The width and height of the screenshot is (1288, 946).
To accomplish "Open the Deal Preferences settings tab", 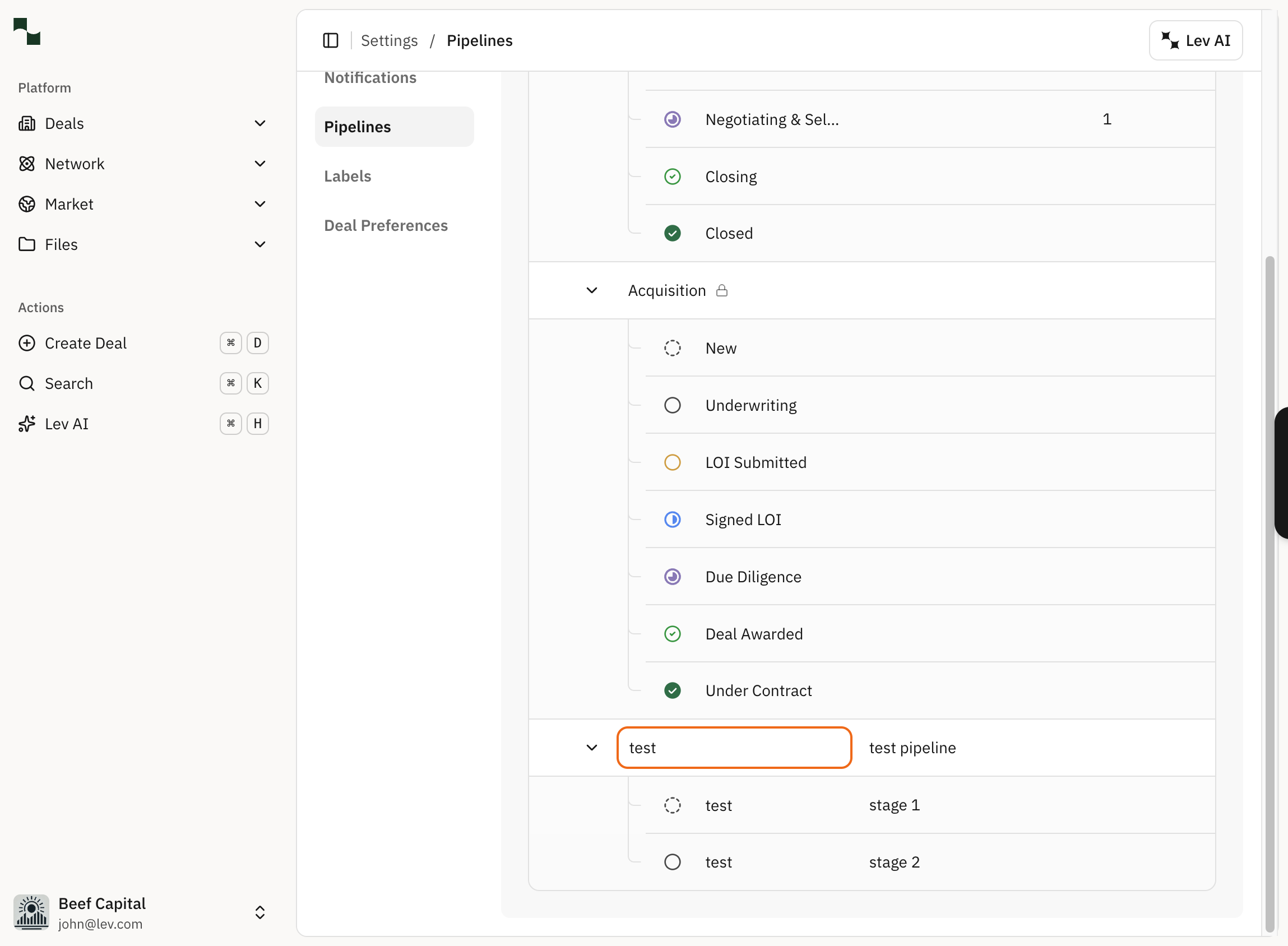I will (x=386, y=225).
